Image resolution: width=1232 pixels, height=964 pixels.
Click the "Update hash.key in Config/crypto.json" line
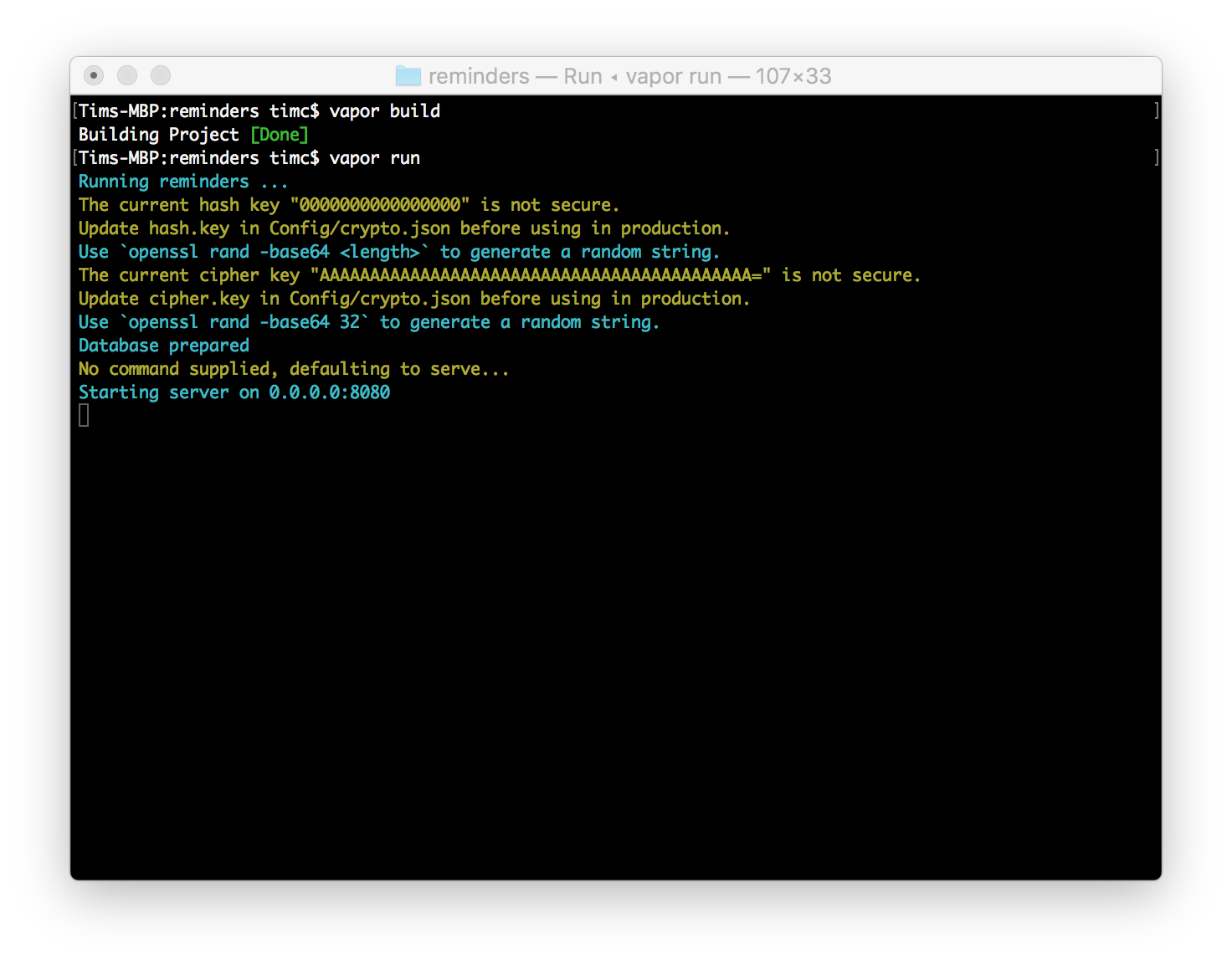[x=404, y=228]
